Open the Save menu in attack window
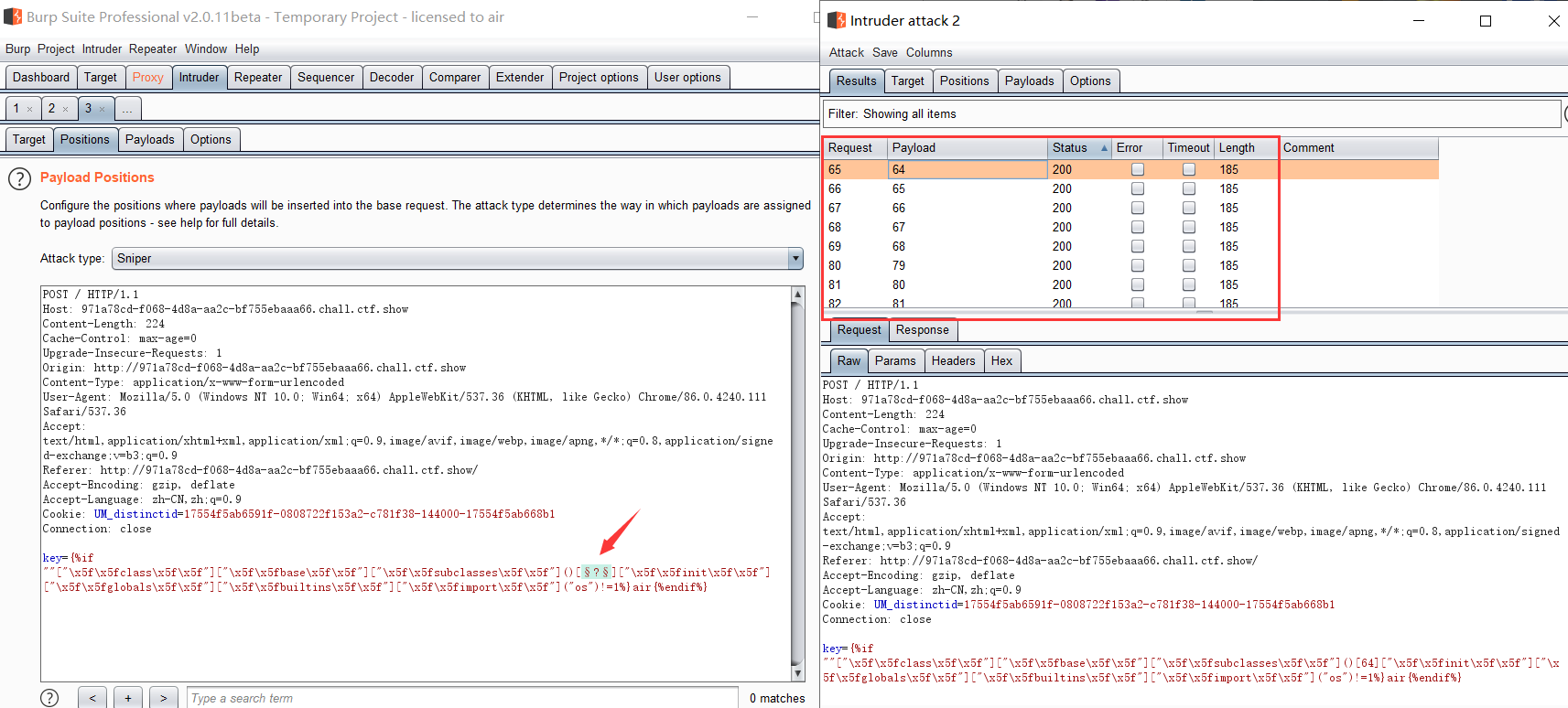The width and height of the screenshot is (1568, 708). [x=885, y=53]
